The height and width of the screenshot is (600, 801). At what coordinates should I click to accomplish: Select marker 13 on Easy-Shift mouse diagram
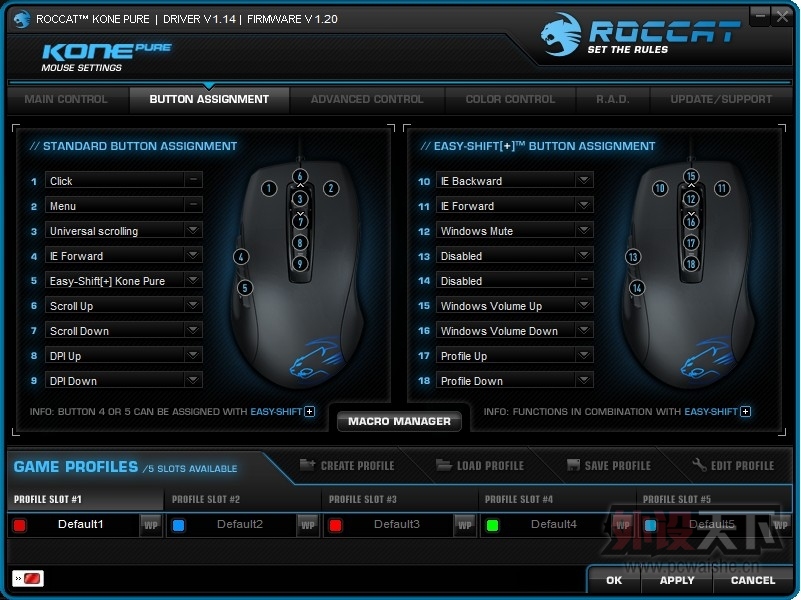[633, 257]
